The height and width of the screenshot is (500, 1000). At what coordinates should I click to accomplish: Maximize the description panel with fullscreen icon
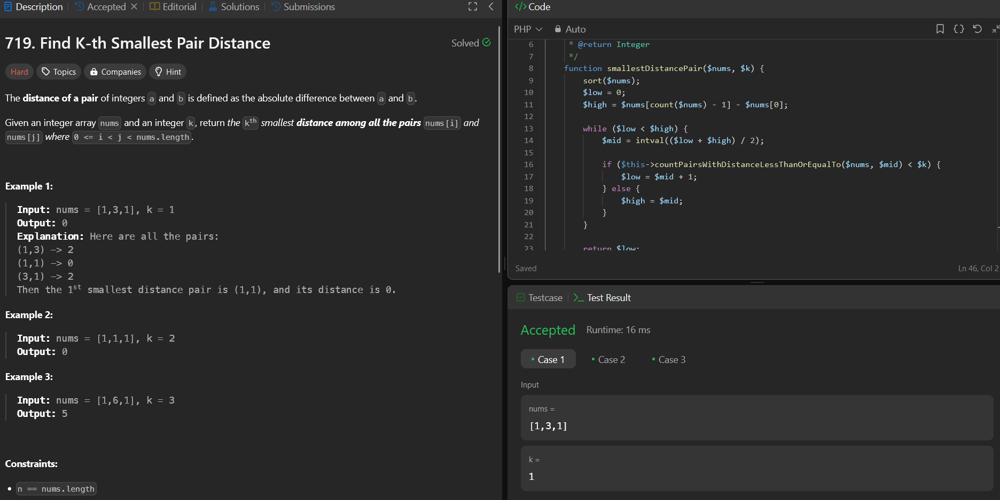[x=473, y=7]
